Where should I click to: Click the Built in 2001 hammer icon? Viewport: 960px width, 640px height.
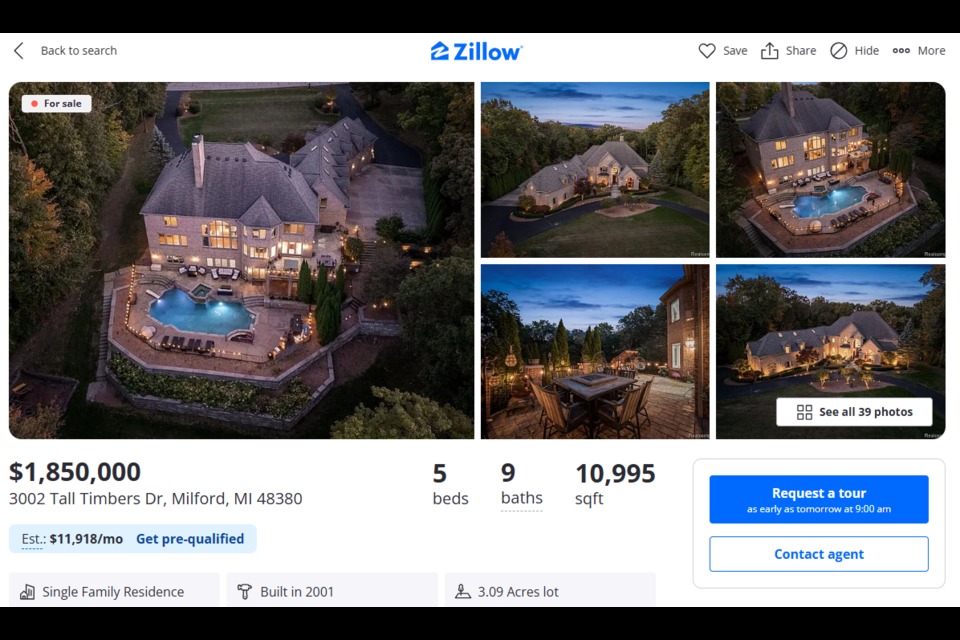tap(244, 592)
